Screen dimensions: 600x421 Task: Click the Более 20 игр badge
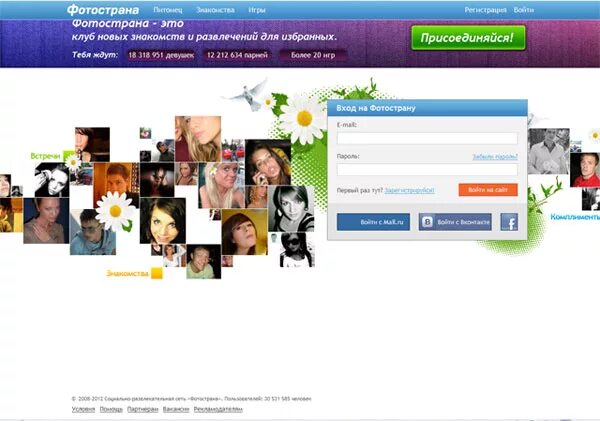(313, 55)
